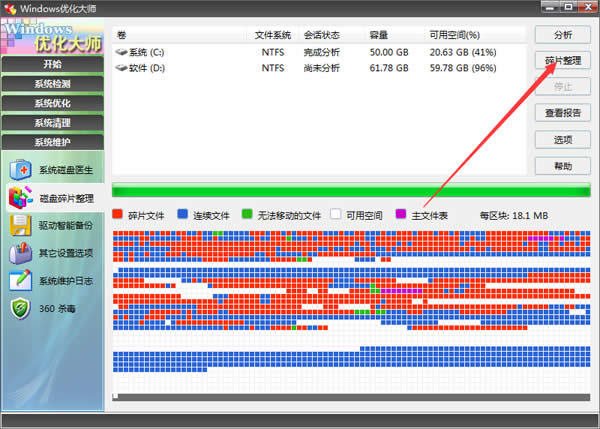The width and height of the screenshot is (600, 429).
Task: Click the green analysis progress bar
Action: (351, 190)
